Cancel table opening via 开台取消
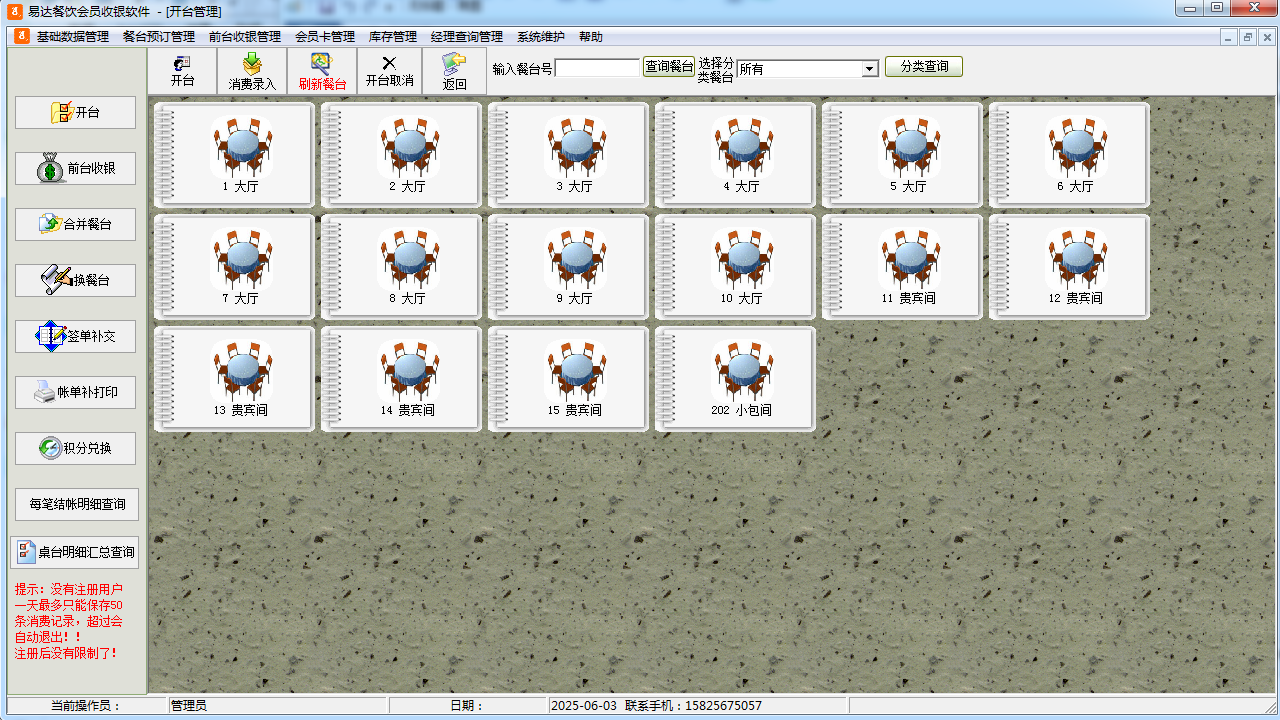This screenshot has width=1280, height=720. click(x=389, y=71)
